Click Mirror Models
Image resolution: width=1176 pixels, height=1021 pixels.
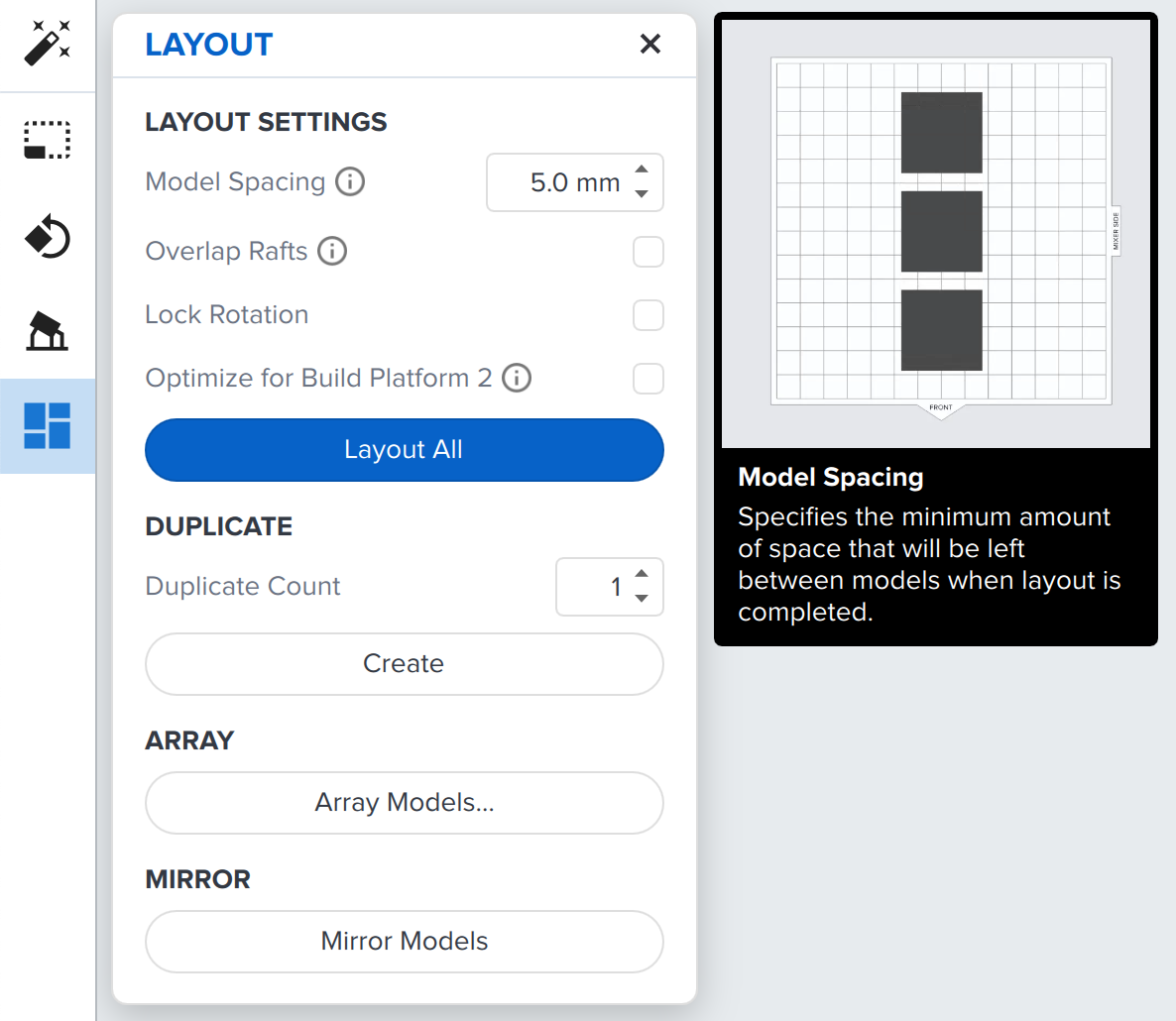pos(404,942)
